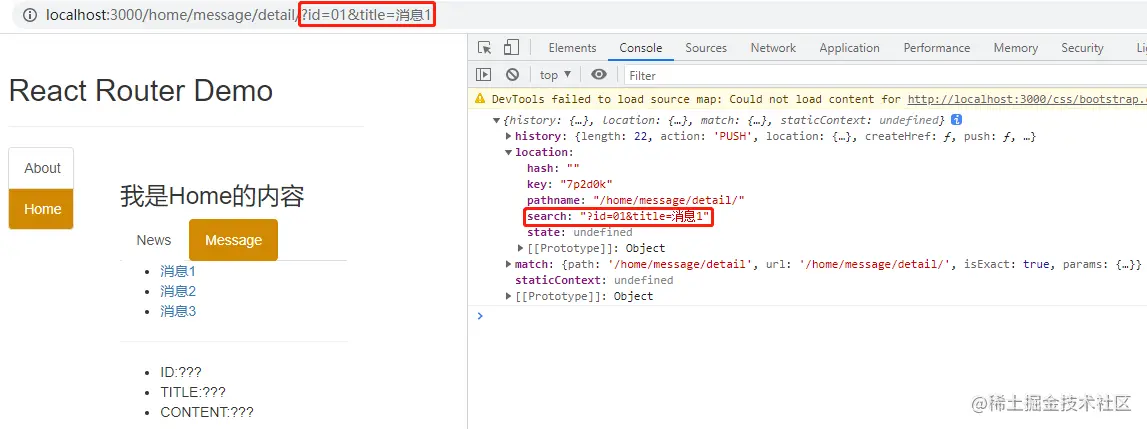
Task: Expand the bottom [[Prototype]]: Object entry
Action: (x=509, y=296)
